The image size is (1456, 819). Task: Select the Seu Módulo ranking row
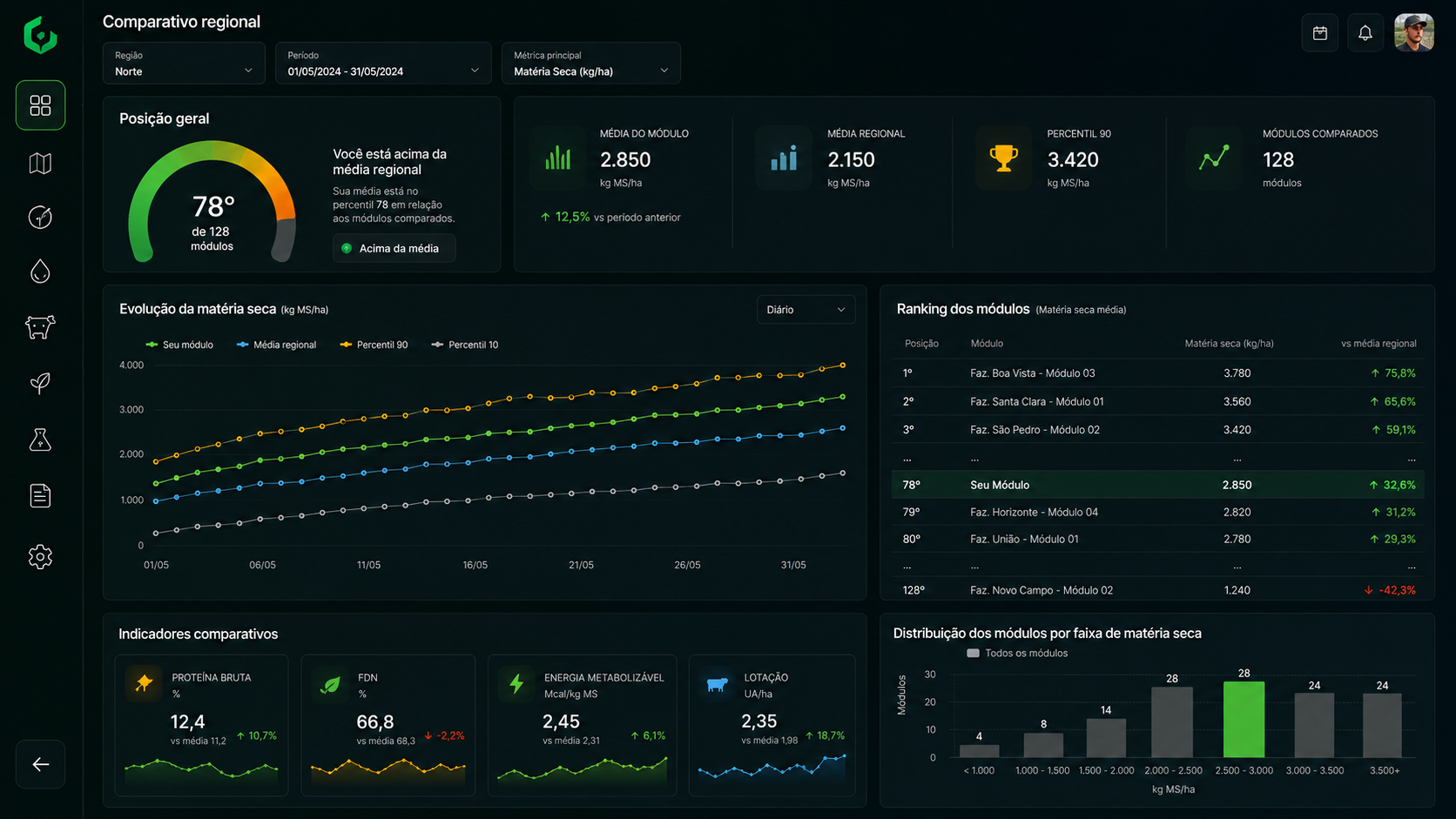point(1158,485)
